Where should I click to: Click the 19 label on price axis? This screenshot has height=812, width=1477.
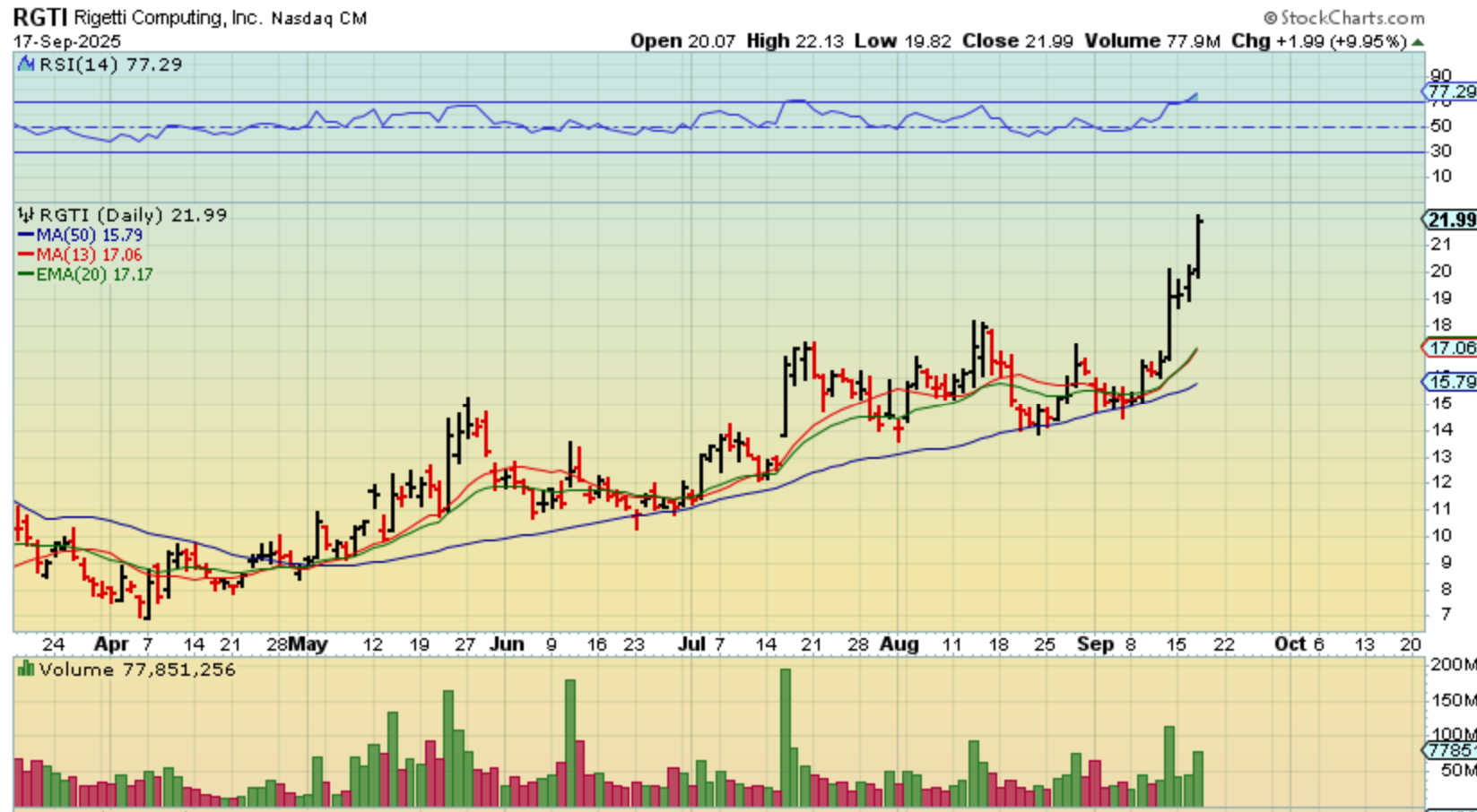1441,298
